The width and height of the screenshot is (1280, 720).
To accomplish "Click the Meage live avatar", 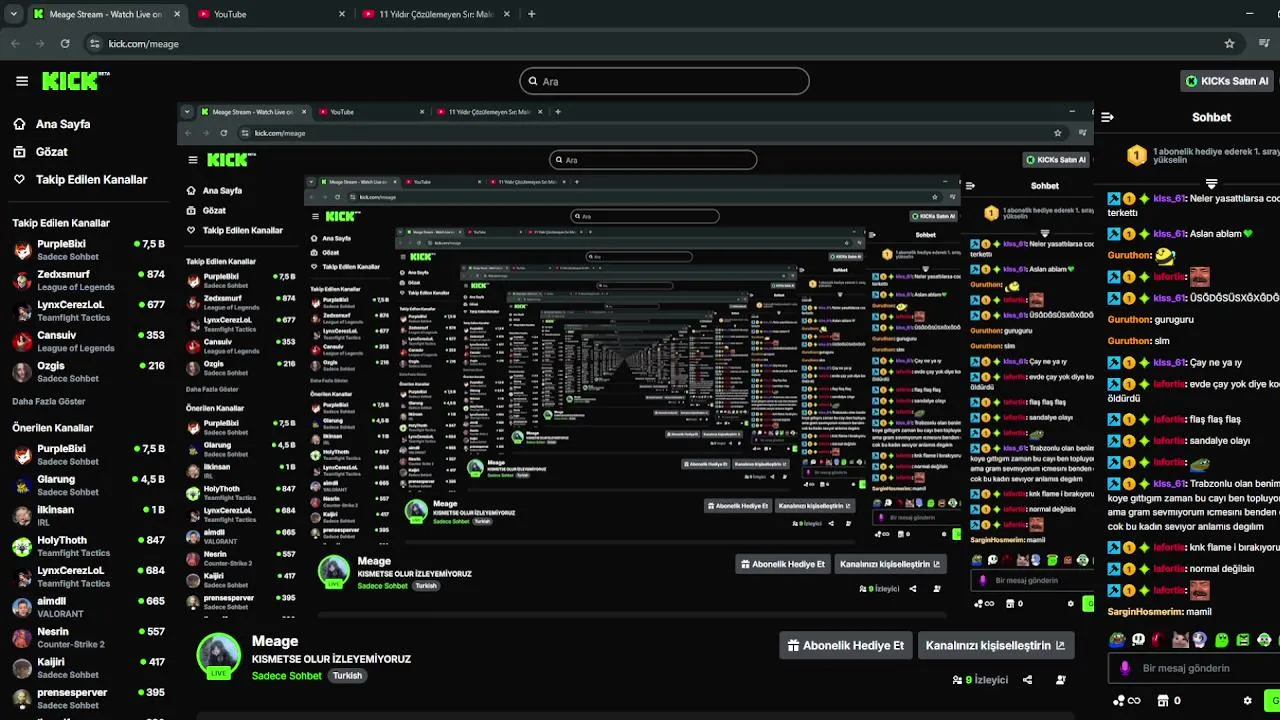I will pos(218,656).
